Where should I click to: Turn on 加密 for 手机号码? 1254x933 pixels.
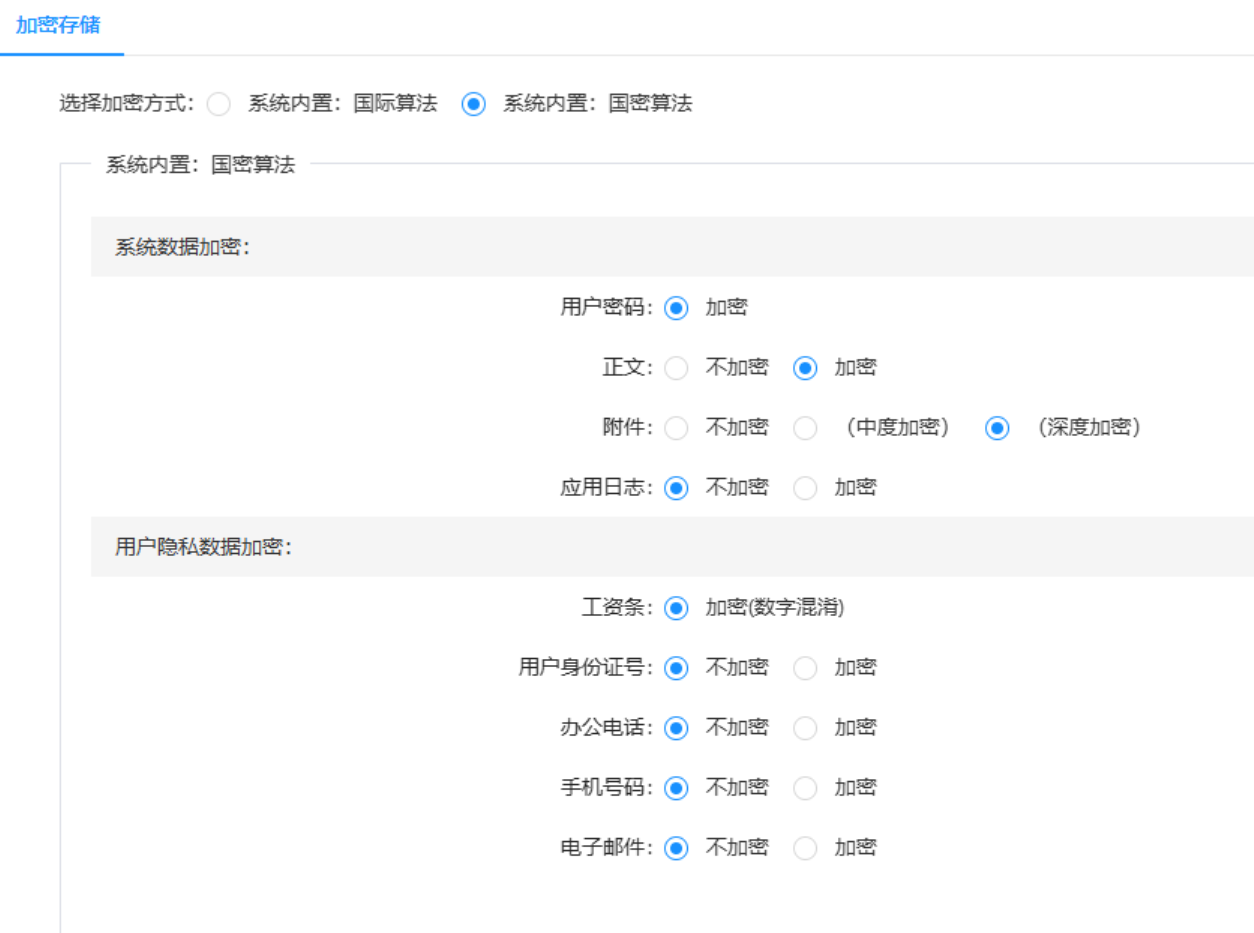point(806,788)
